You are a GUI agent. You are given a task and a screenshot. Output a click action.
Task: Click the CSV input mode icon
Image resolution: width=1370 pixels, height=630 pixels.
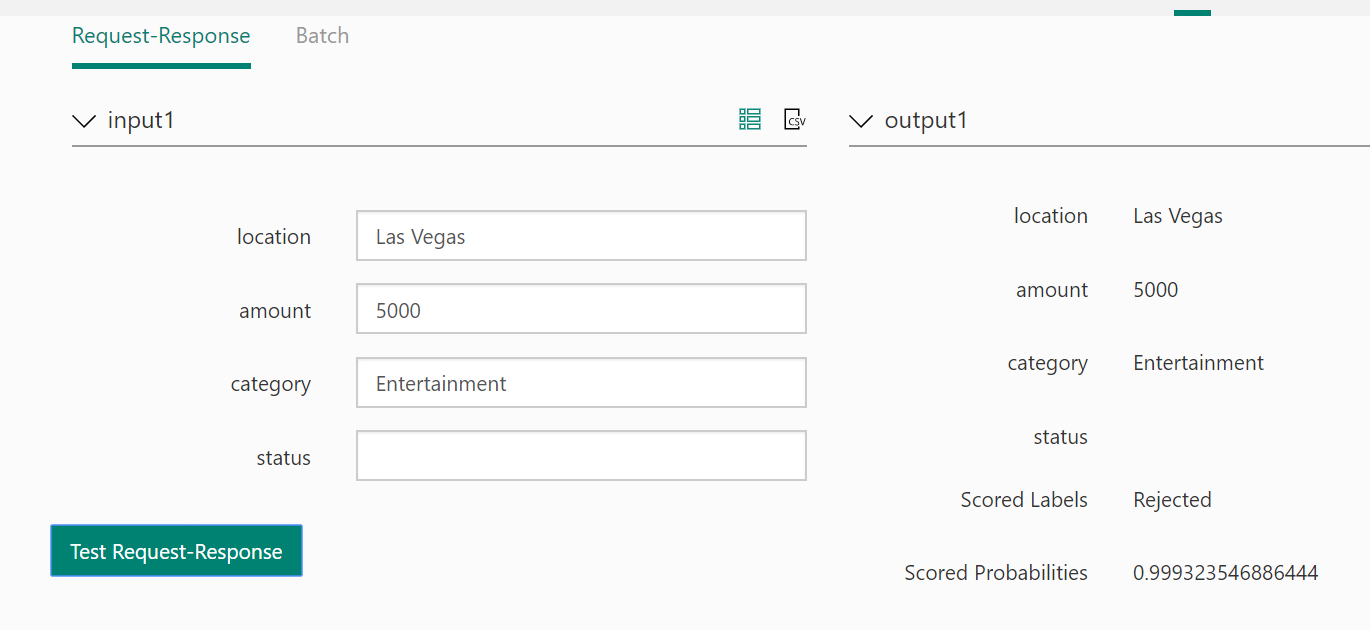click(x=794, y=120)
